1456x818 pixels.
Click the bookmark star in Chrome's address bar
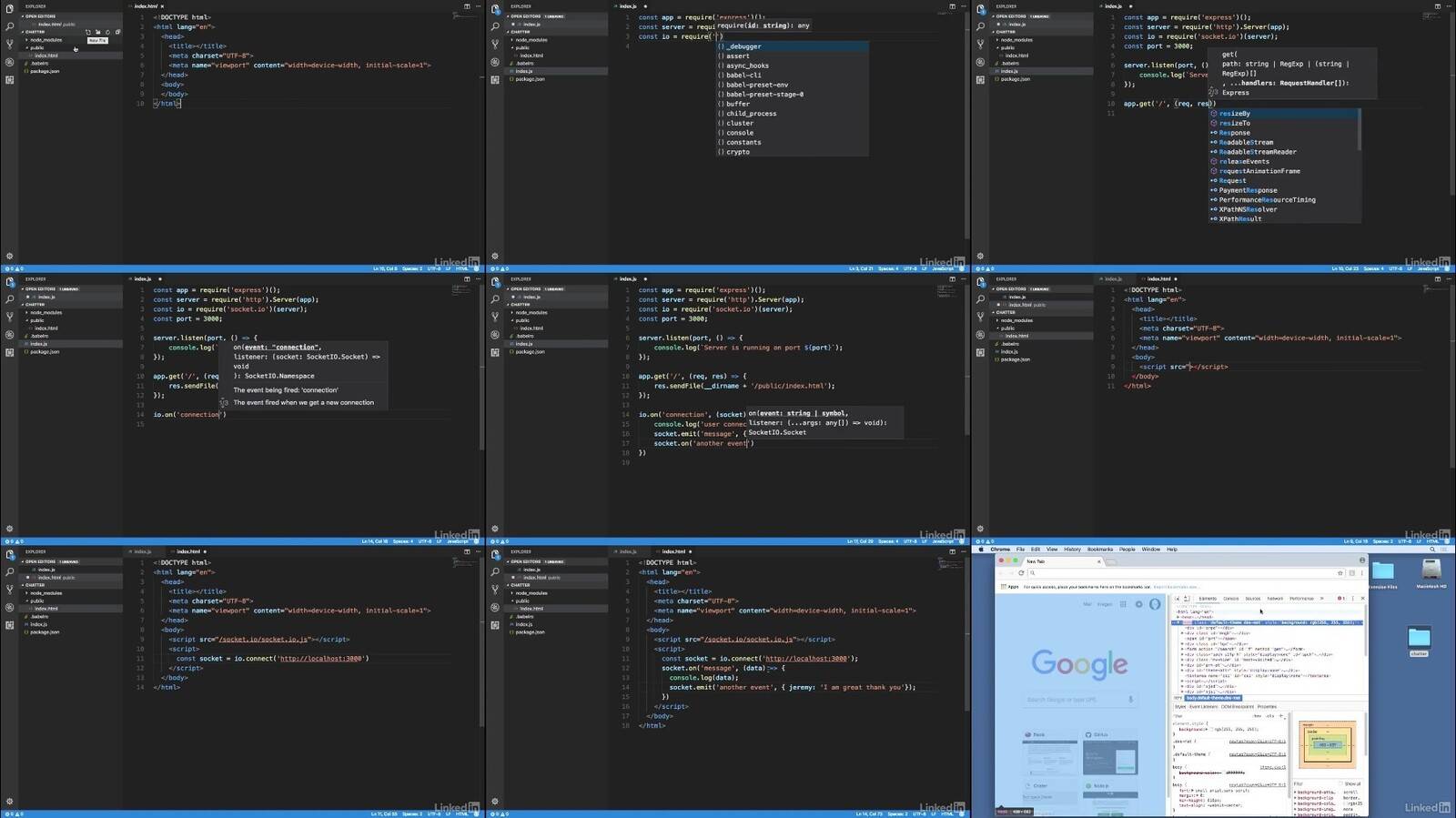pyautogui.click(x=1340, y=573)
